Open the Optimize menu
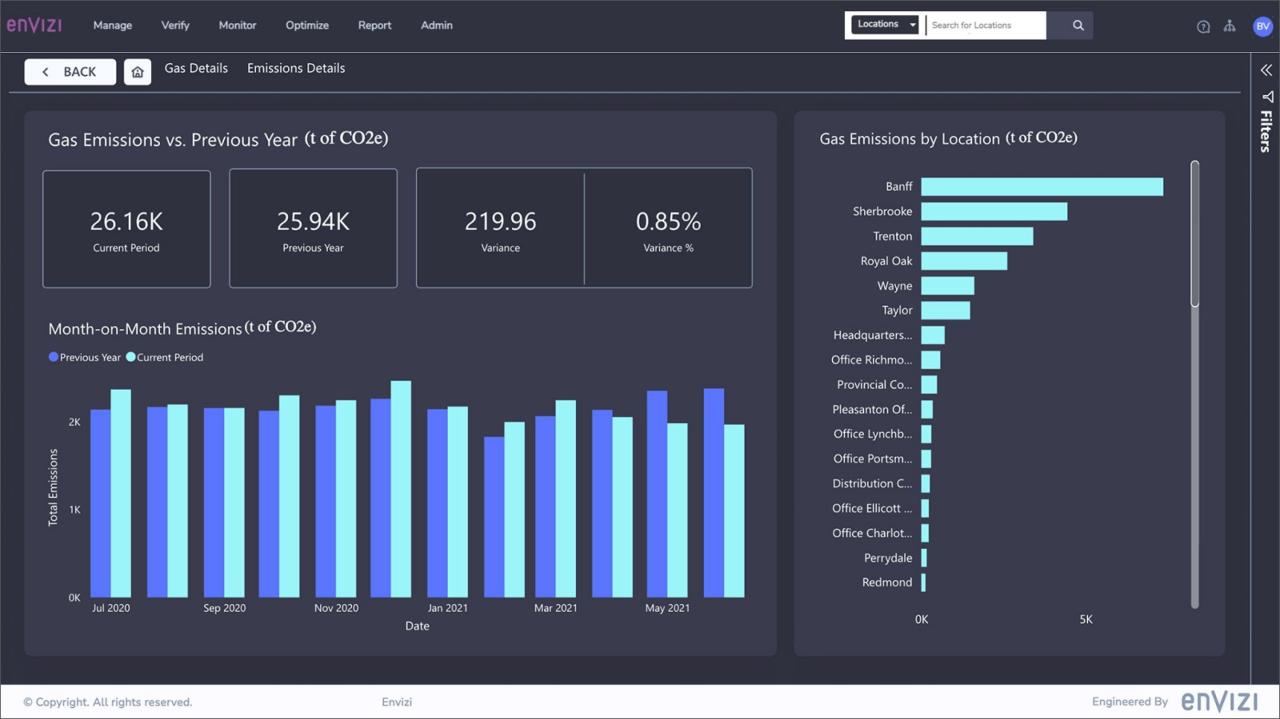 point(307,25)
